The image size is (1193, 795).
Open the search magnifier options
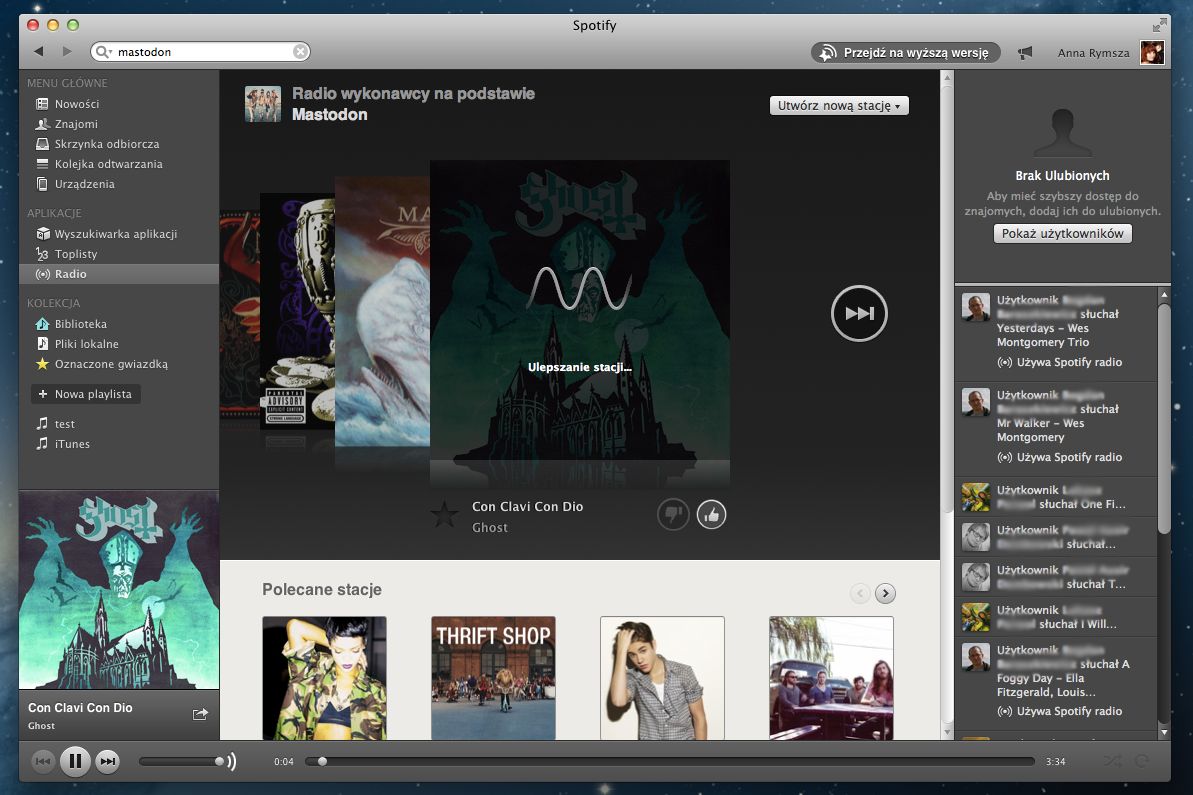tap(103, 52)
